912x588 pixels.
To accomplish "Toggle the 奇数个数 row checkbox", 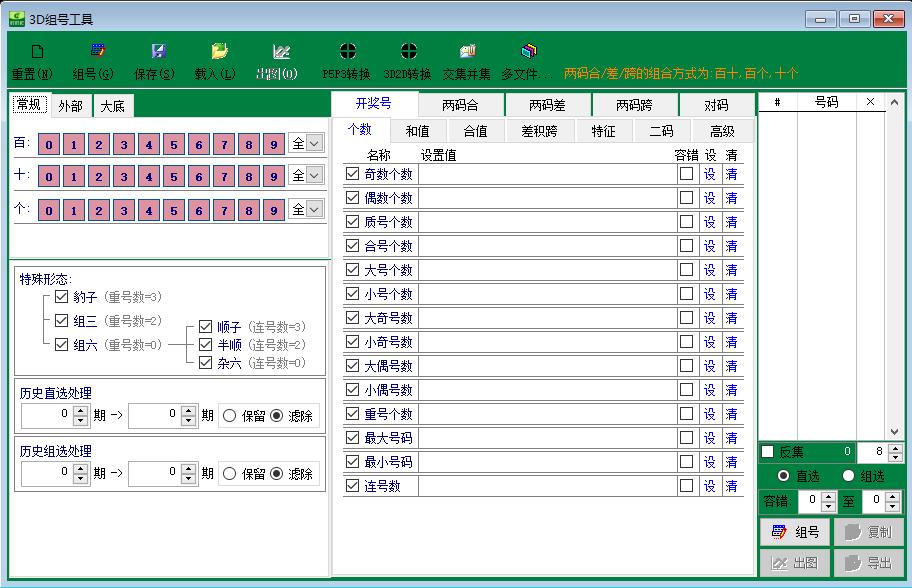I will [x=352, y=174].
